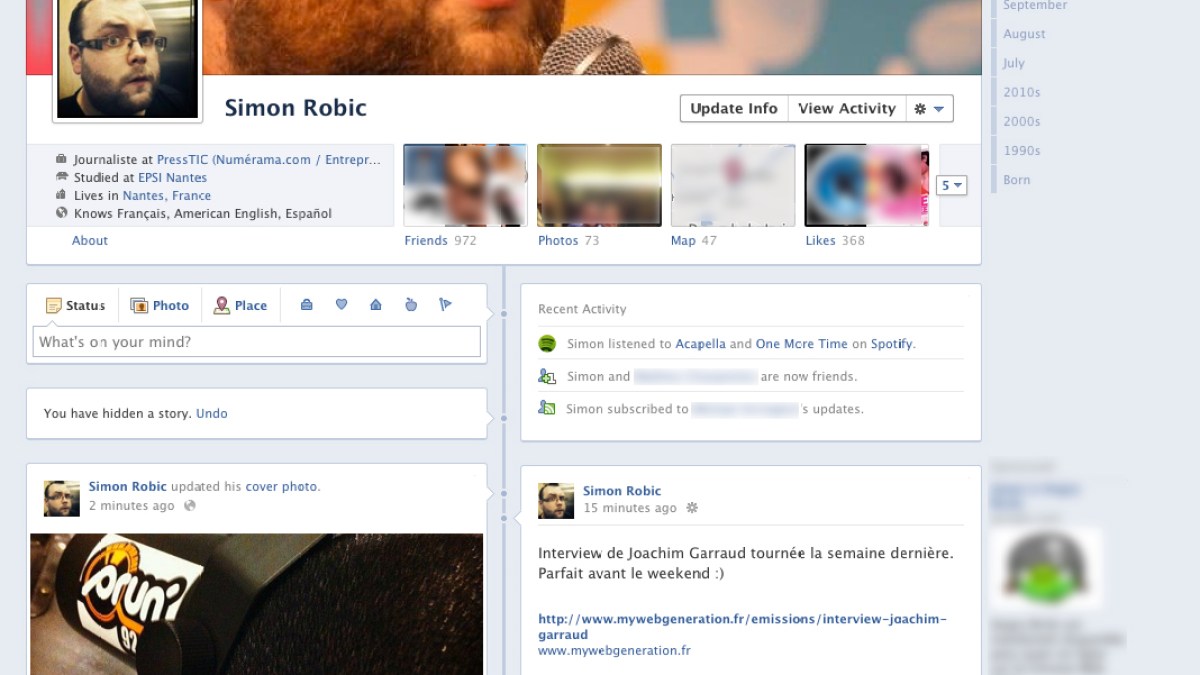The height and width of the screenshot is (675, 1200).
Task: Click the 15 minutes ago timestamp
Action: coord(630,508)
